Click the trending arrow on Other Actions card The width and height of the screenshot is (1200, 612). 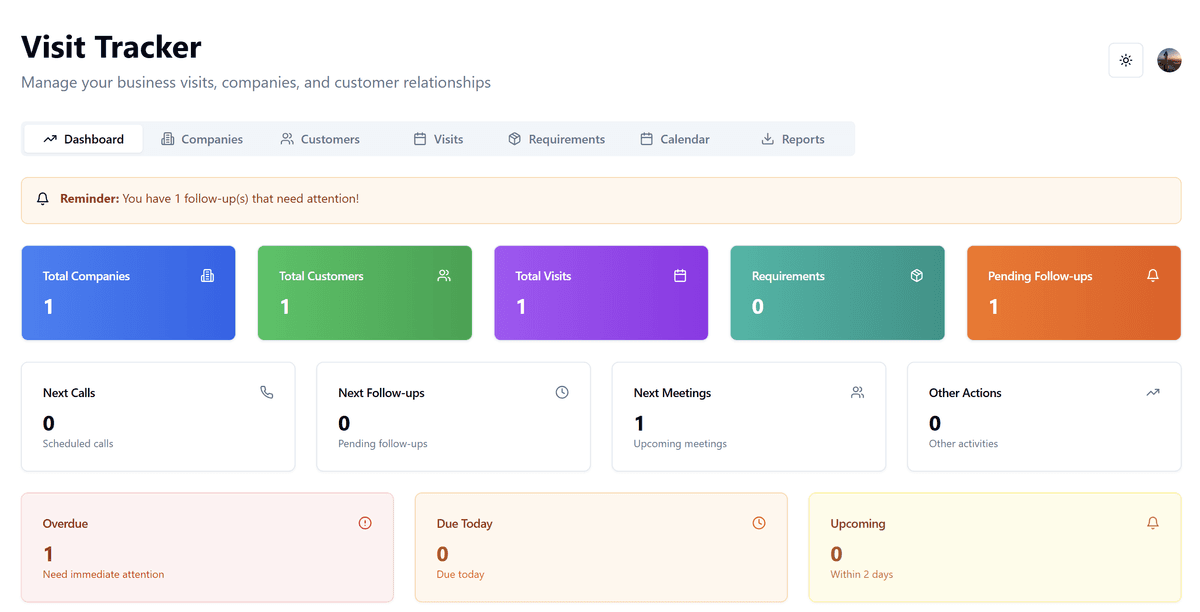pyautogui.click(x=1152, y=392)
